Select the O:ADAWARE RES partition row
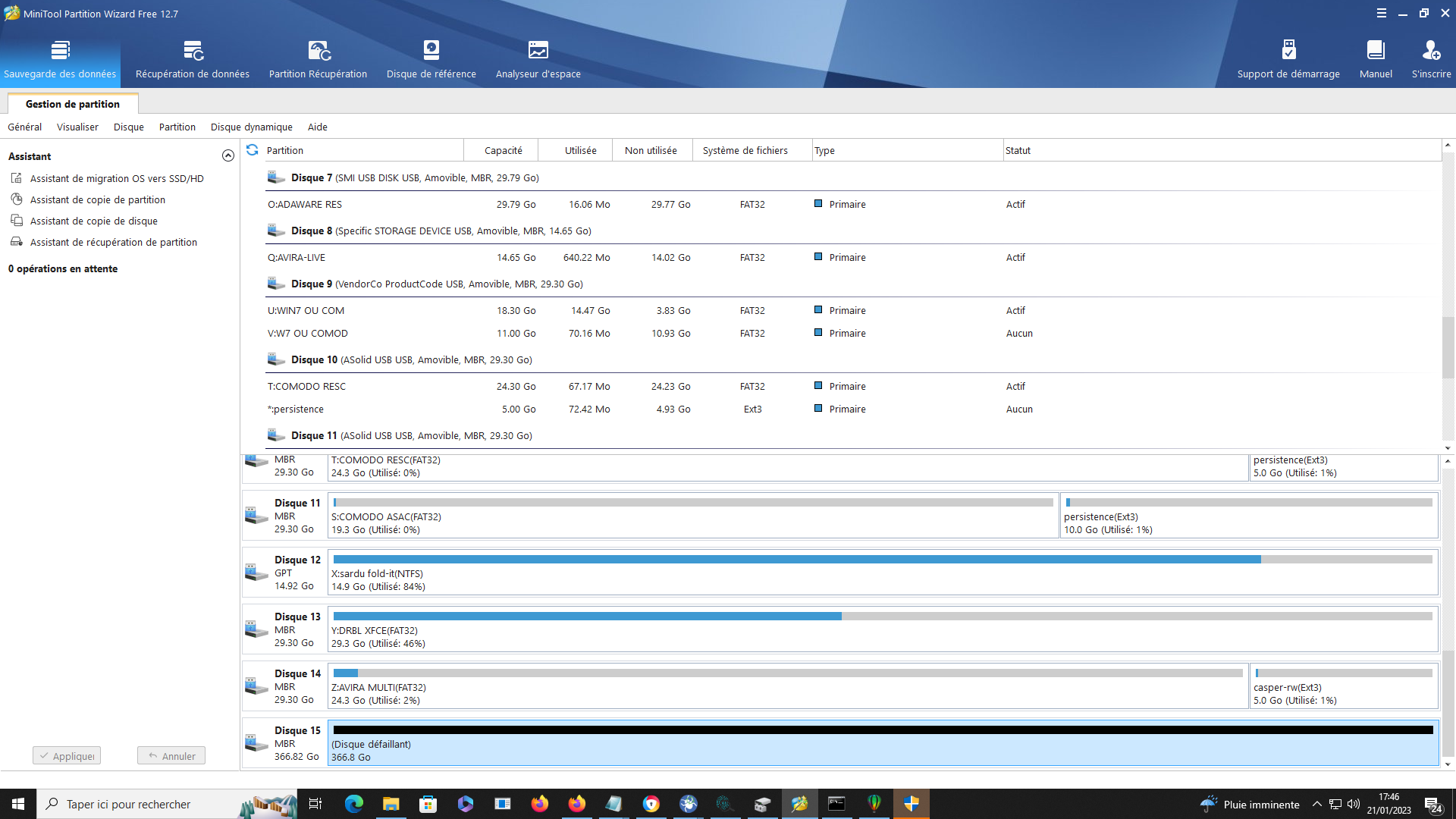Screen dimensions: 1456x819 point(852,204)
